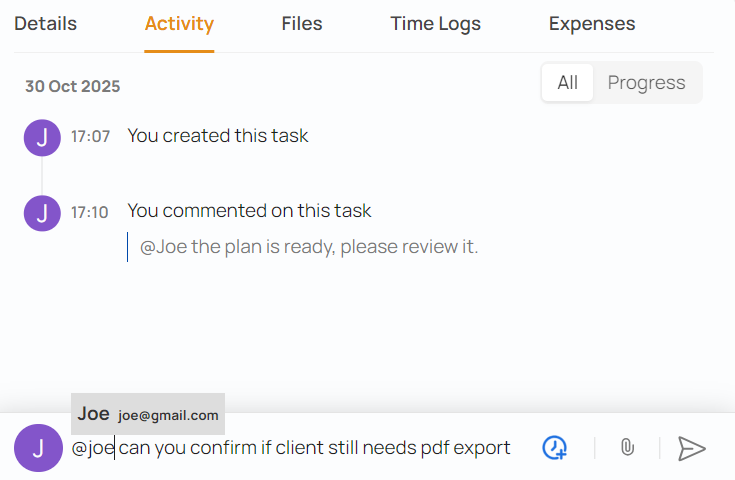Click the clock-plus log time icon
Viewport: 735px width, 480px height.
(x=555, y=448)
